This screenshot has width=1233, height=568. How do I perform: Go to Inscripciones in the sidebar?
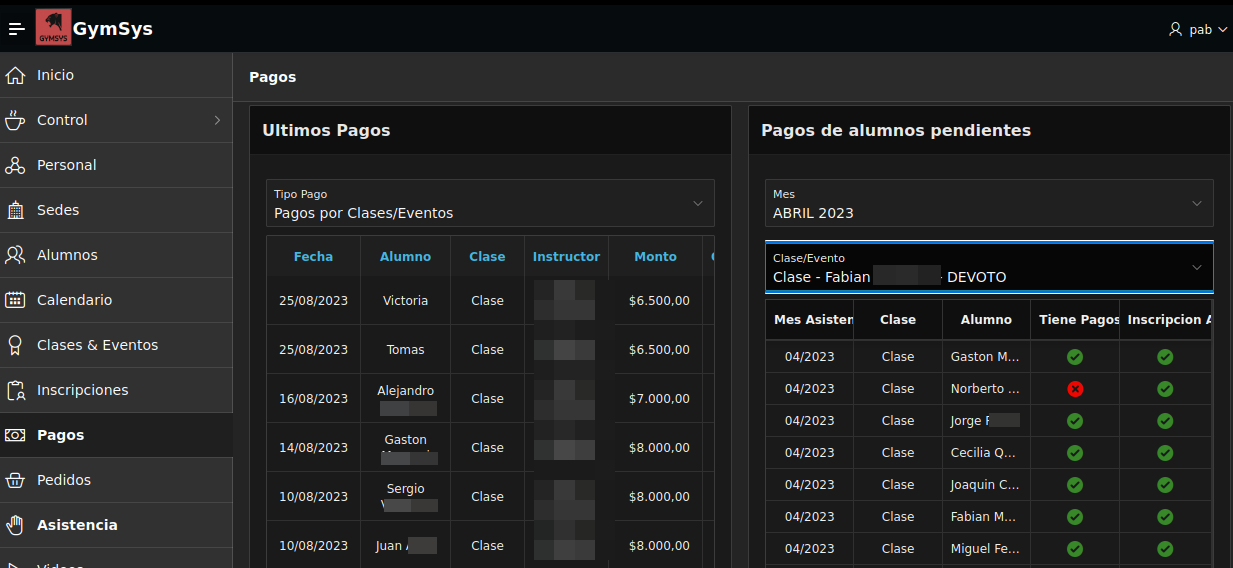[x=82, y=390]
